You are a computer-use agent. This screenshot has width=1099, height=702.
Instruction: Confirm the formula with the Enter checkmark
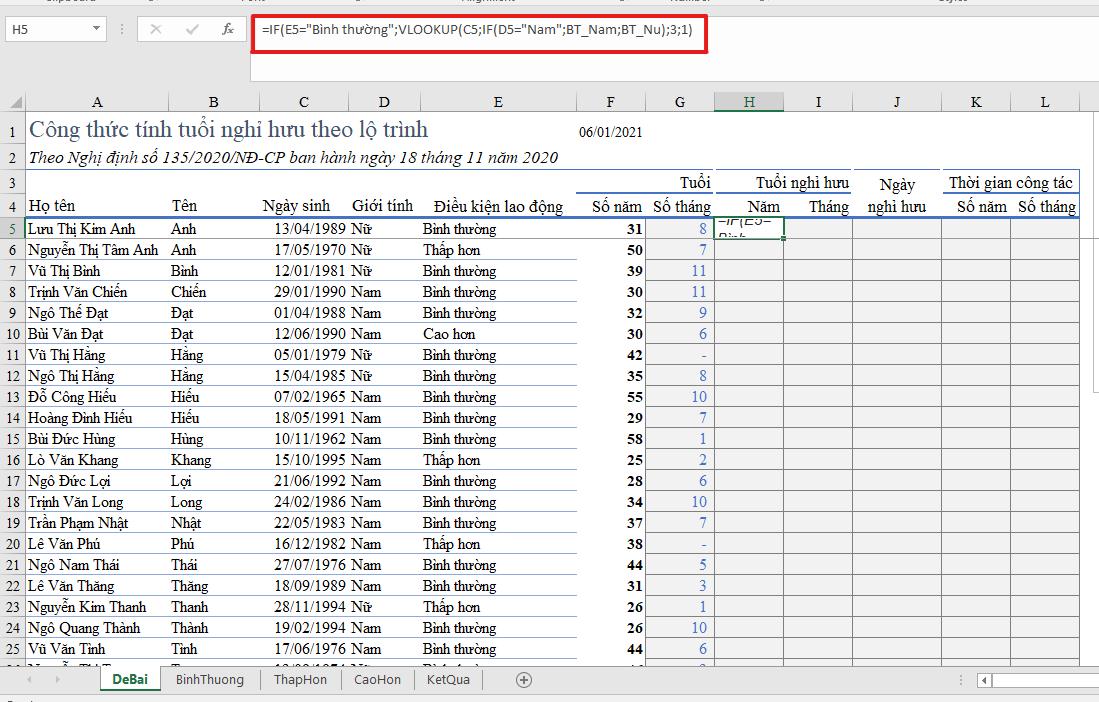[x=192, y=29]
